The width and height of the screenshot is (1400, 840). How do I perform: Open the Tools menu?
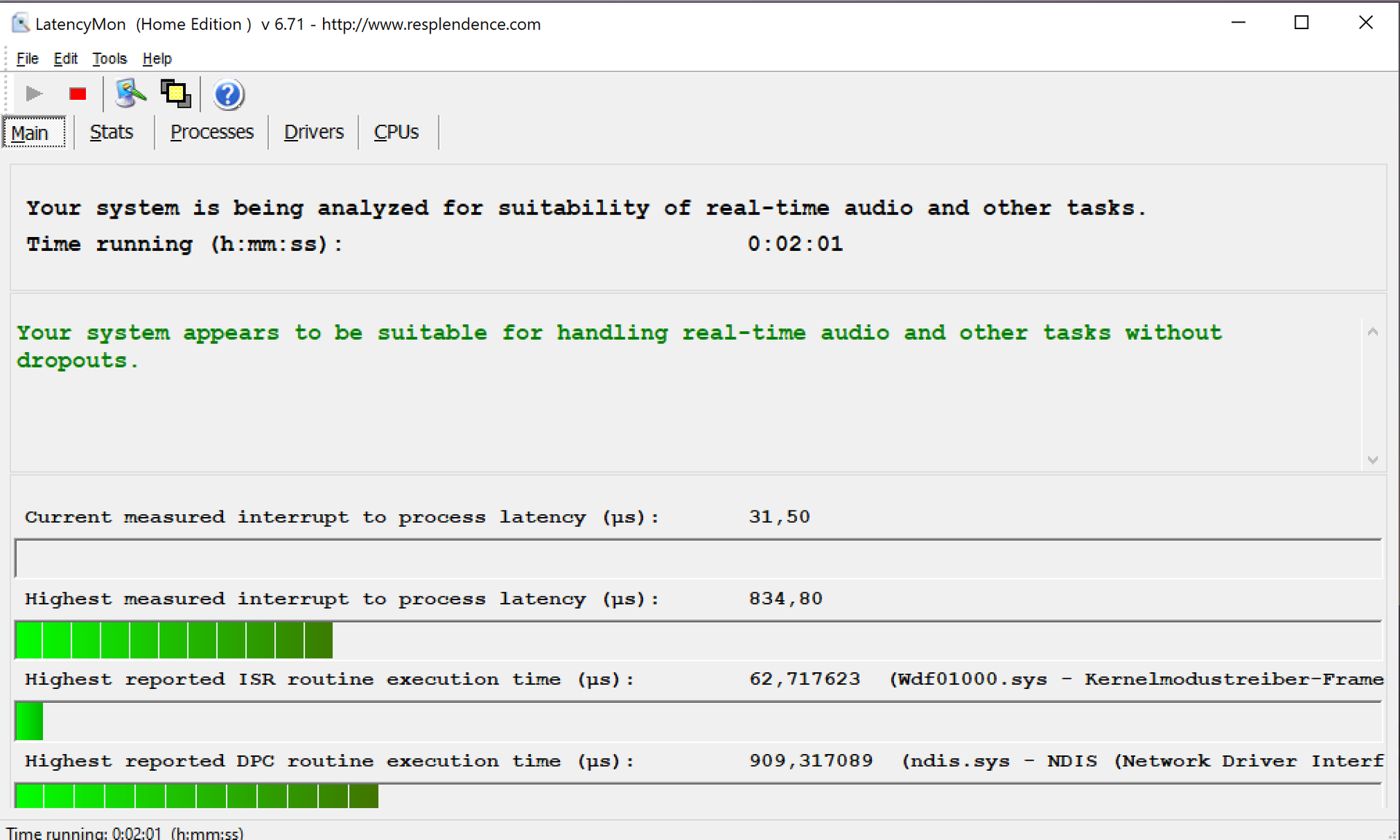tap(109, 58)
